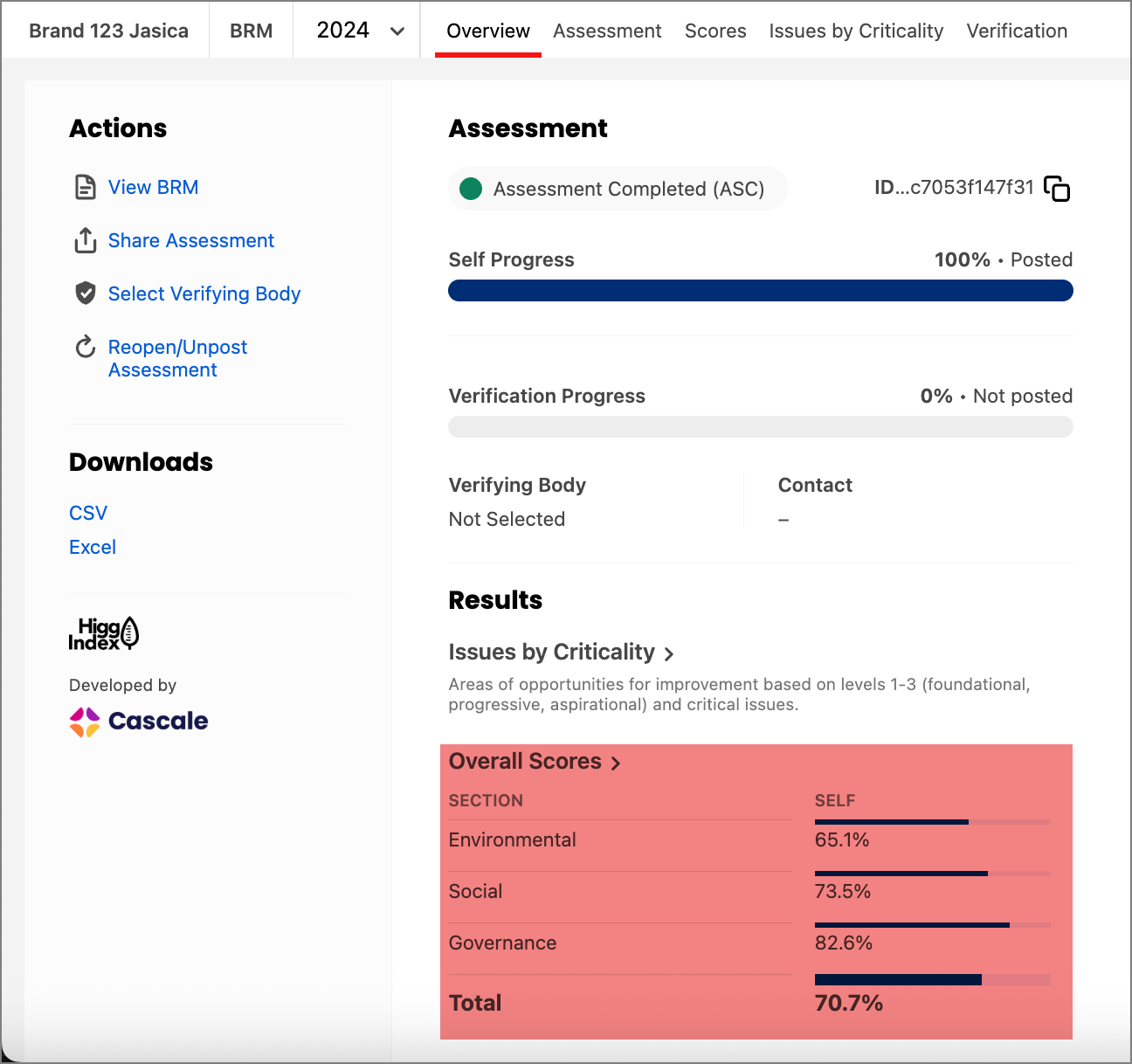Open the Issues by Criticality tab

(856, 31)
